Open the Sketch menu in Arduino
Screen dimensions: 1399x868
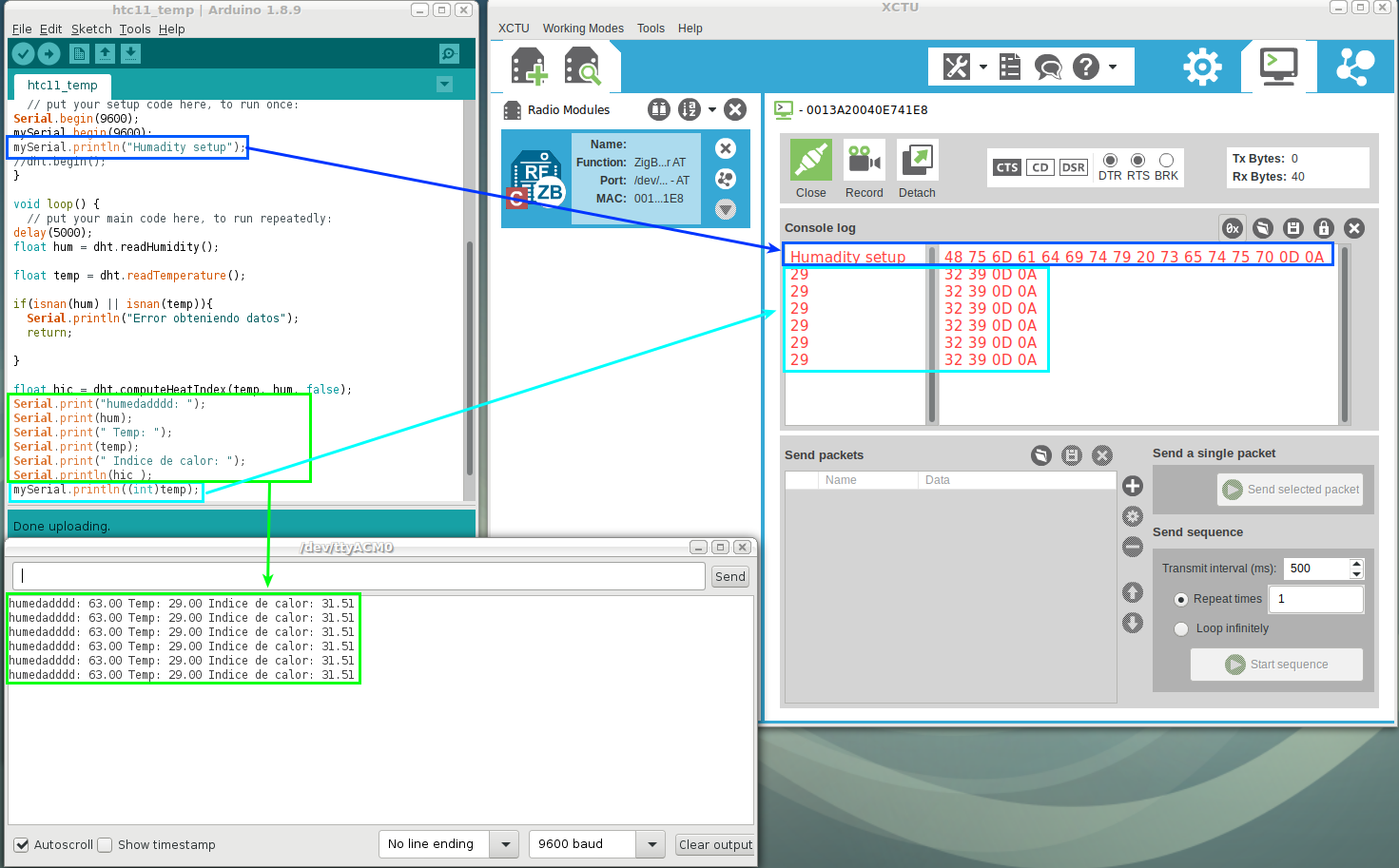click(91, 29)
